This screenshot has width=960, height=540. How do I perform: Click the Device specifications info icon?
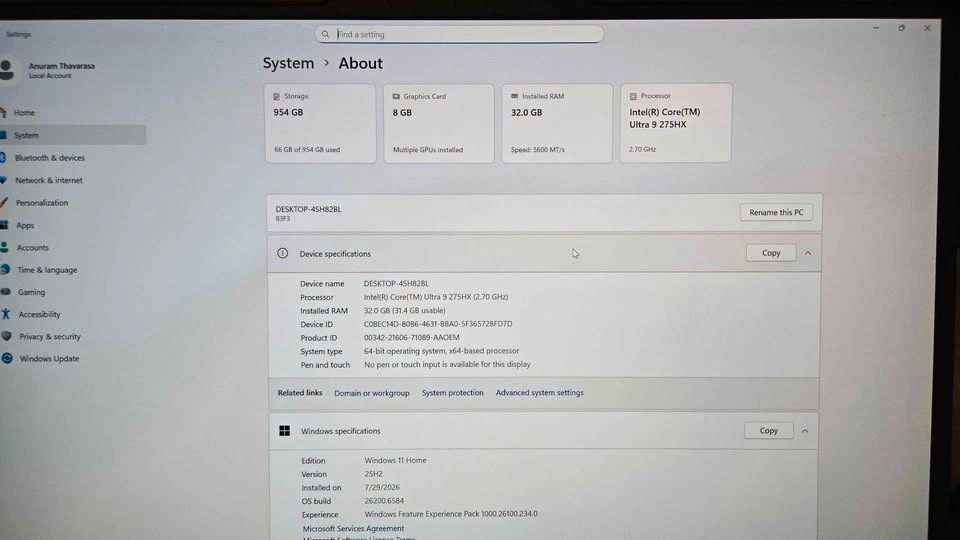point(282,253)
